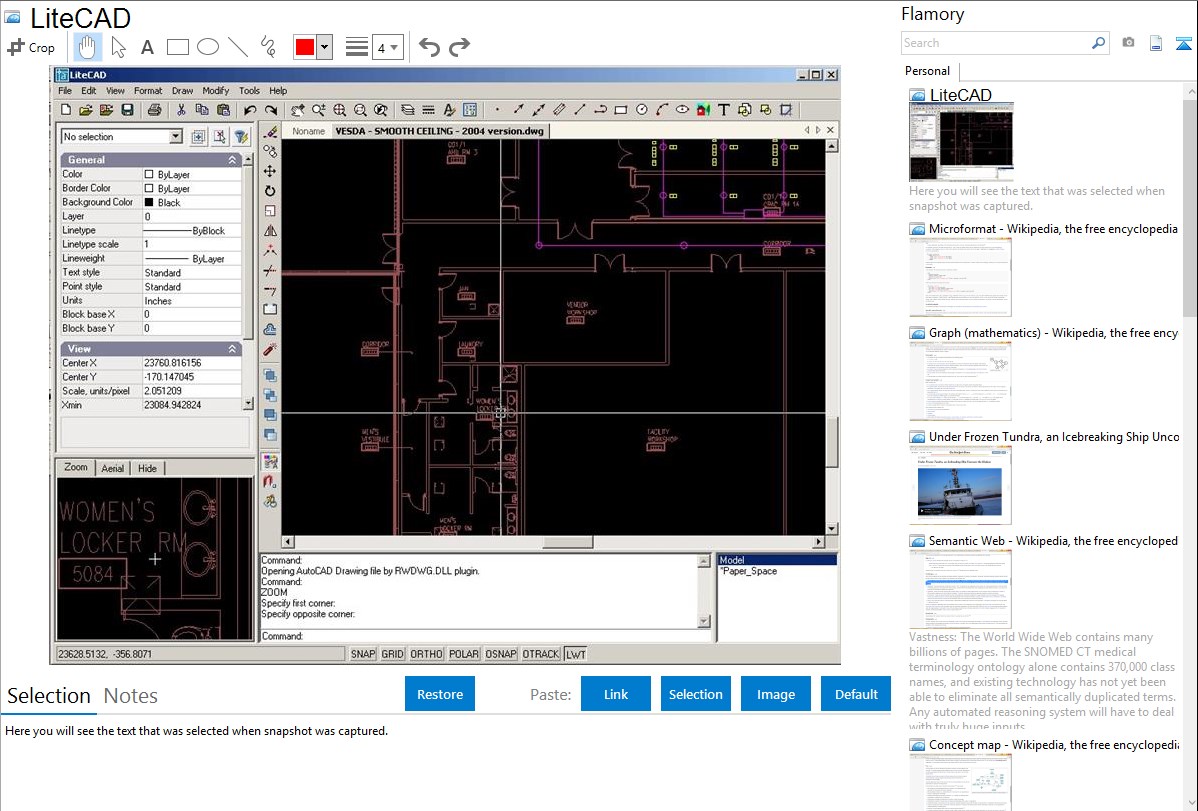Click the Save floppy disk icon
The width and height of the screenshot is (1198, 811).
point(128,110)
